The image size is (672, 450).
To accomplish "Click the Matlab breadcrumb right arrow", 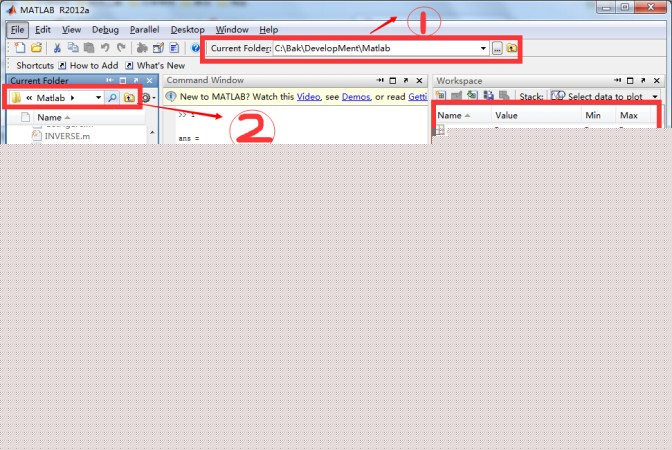I will pyautogui.click(x=72, y=98).
